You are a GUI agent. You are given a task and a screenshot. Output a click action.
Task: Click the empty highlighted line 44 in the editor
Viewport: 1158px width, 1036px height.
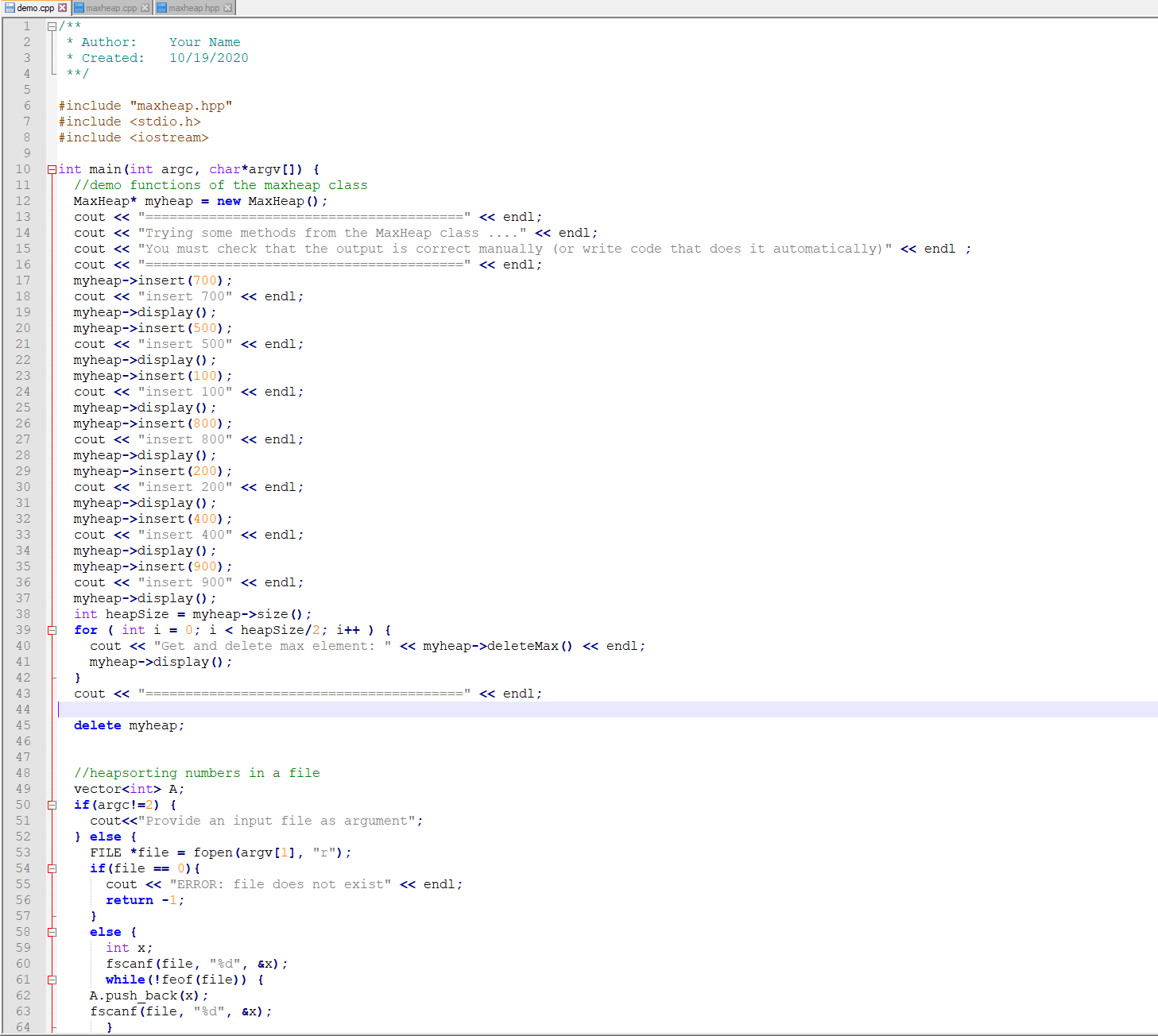click(608, 709)
